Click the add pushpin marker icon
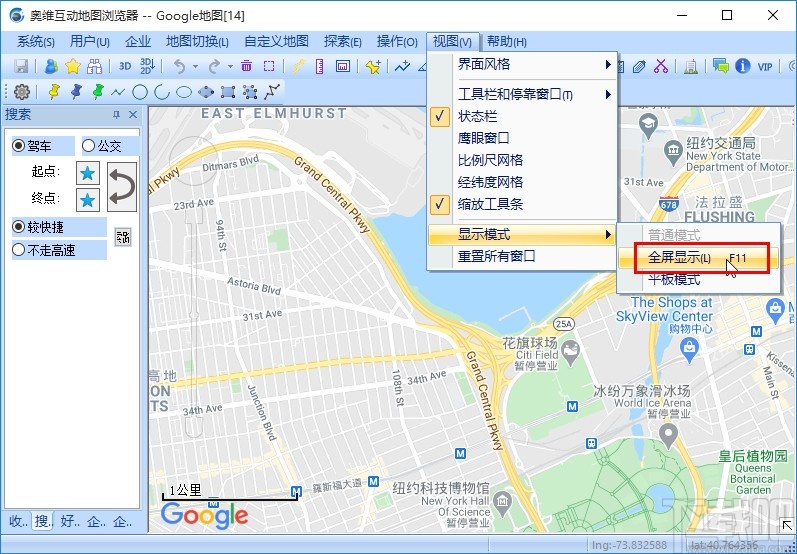Viewport: 797px width, 554px height. point(373,66)
